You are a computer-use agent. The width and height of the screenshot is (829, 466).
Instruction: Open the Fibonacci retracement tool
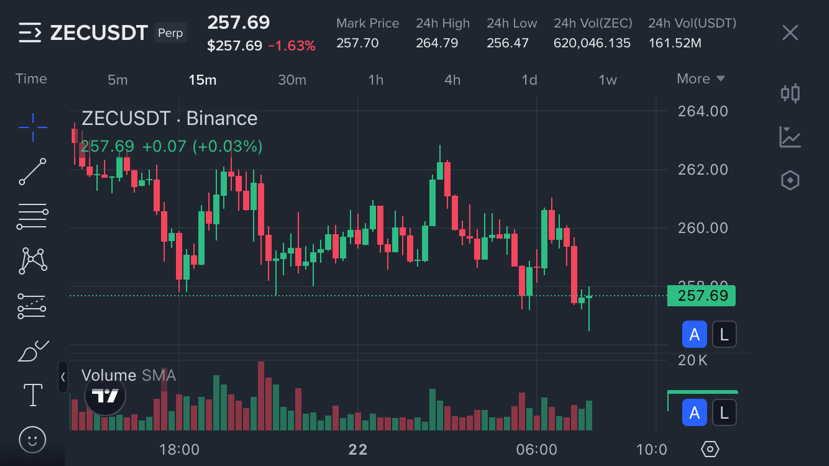(32, 216)
